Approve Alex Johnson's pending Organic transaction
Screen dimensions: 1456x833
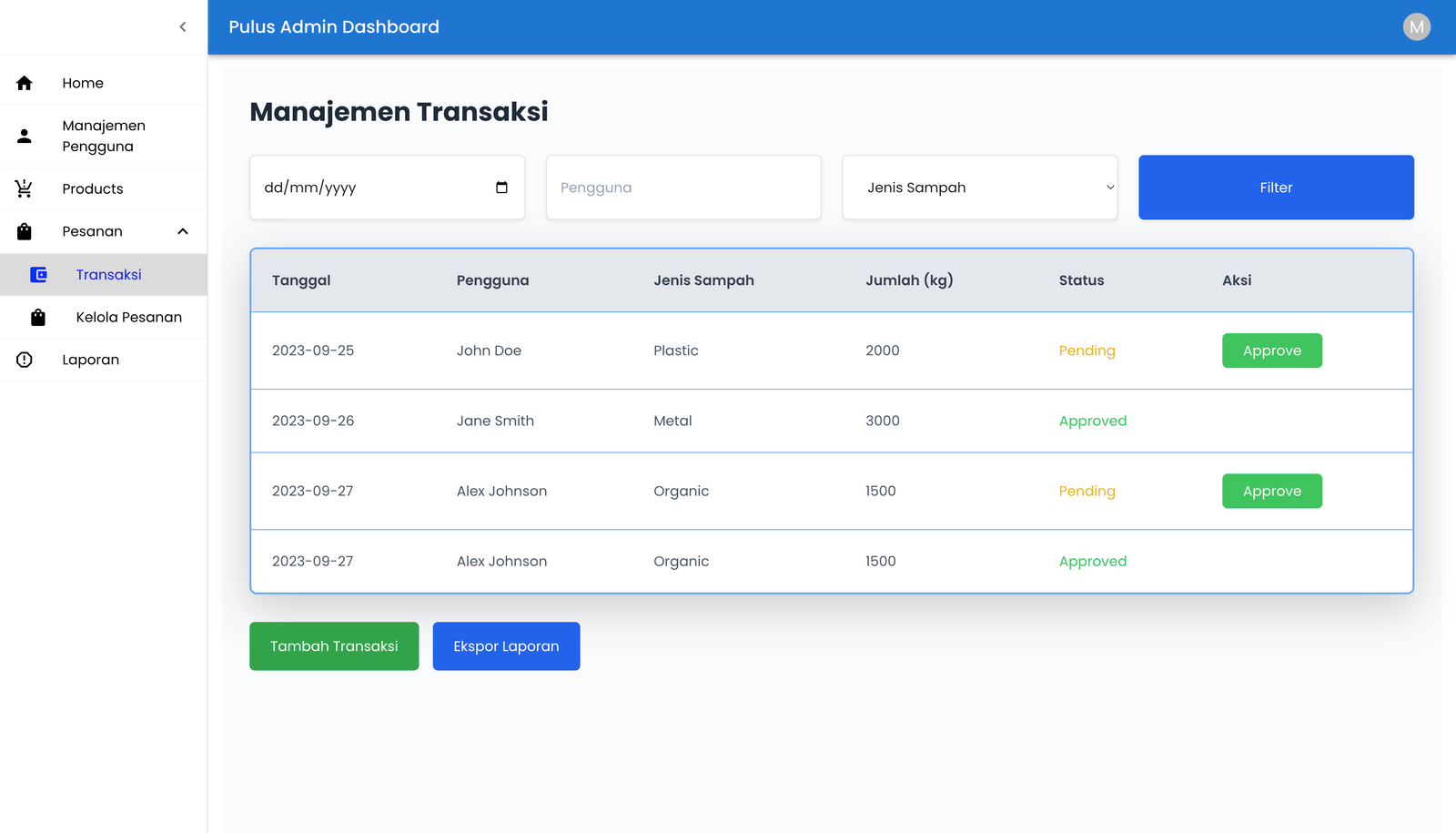click(1271, 492)
